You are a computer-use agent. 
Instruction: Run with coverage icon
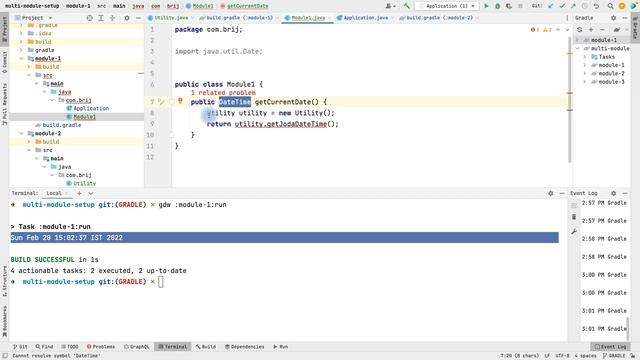tap(509, 6)
